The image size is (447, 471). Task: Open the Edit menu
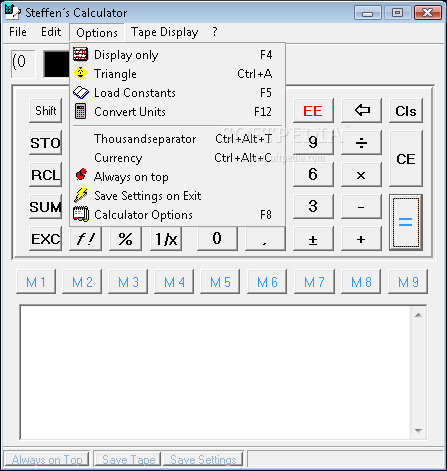tap(51, 32)
